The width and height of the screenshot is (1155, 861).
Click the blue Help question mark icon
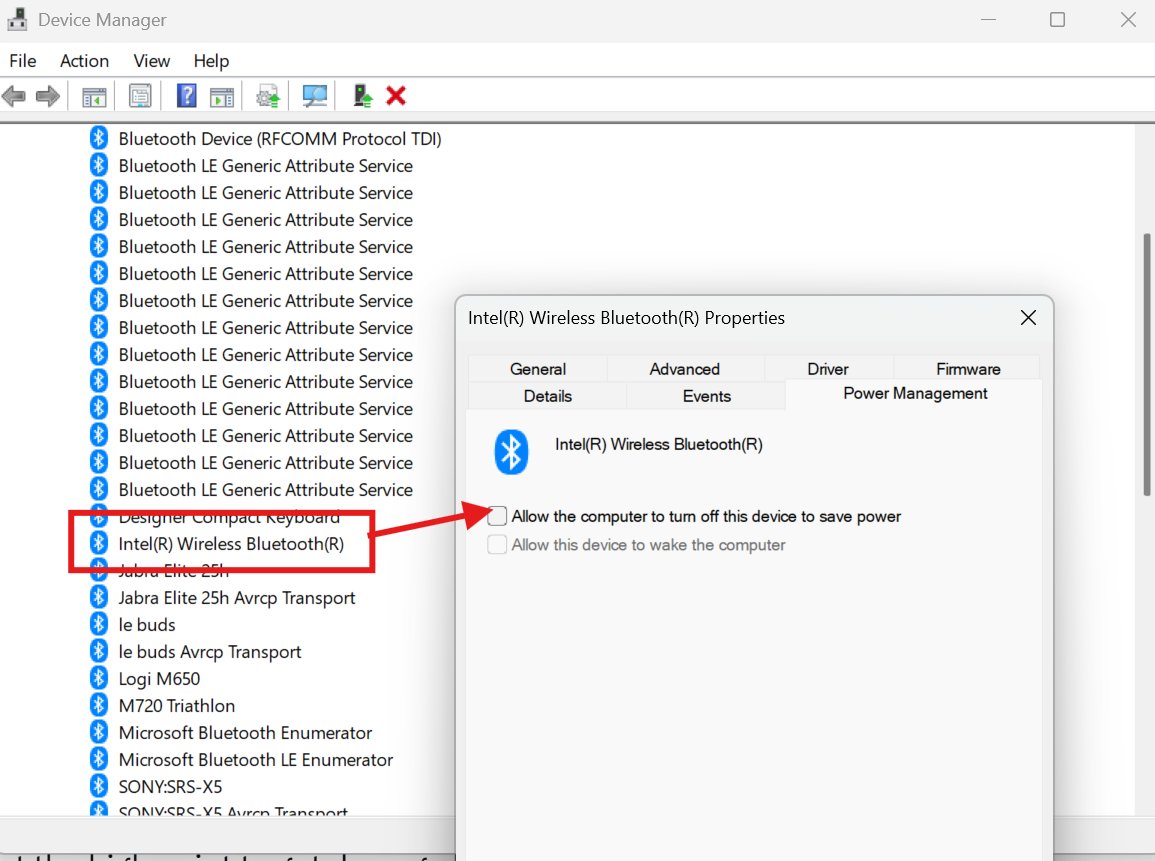(186, 96)
